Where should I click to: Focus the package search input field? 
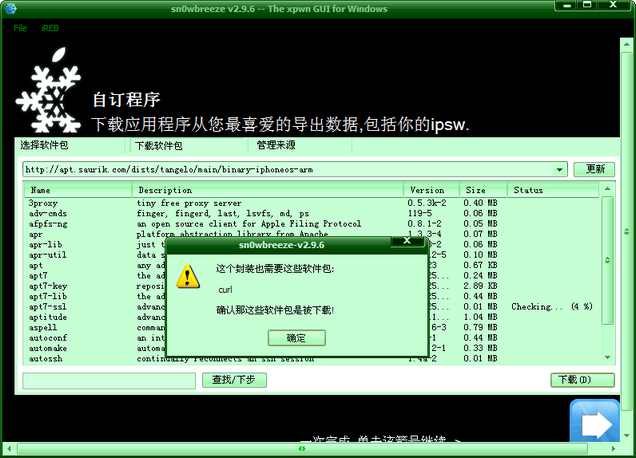click(109, 381)
